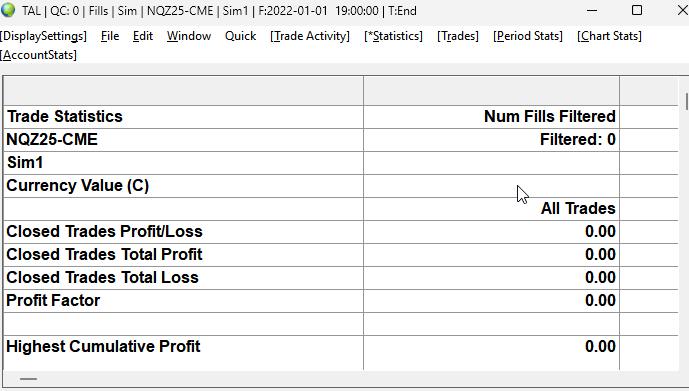This screenshot has width=689, height=391.
Task: Click the Closed Trades Total Loss 0.00 value
Action: [x=600, y=277]
